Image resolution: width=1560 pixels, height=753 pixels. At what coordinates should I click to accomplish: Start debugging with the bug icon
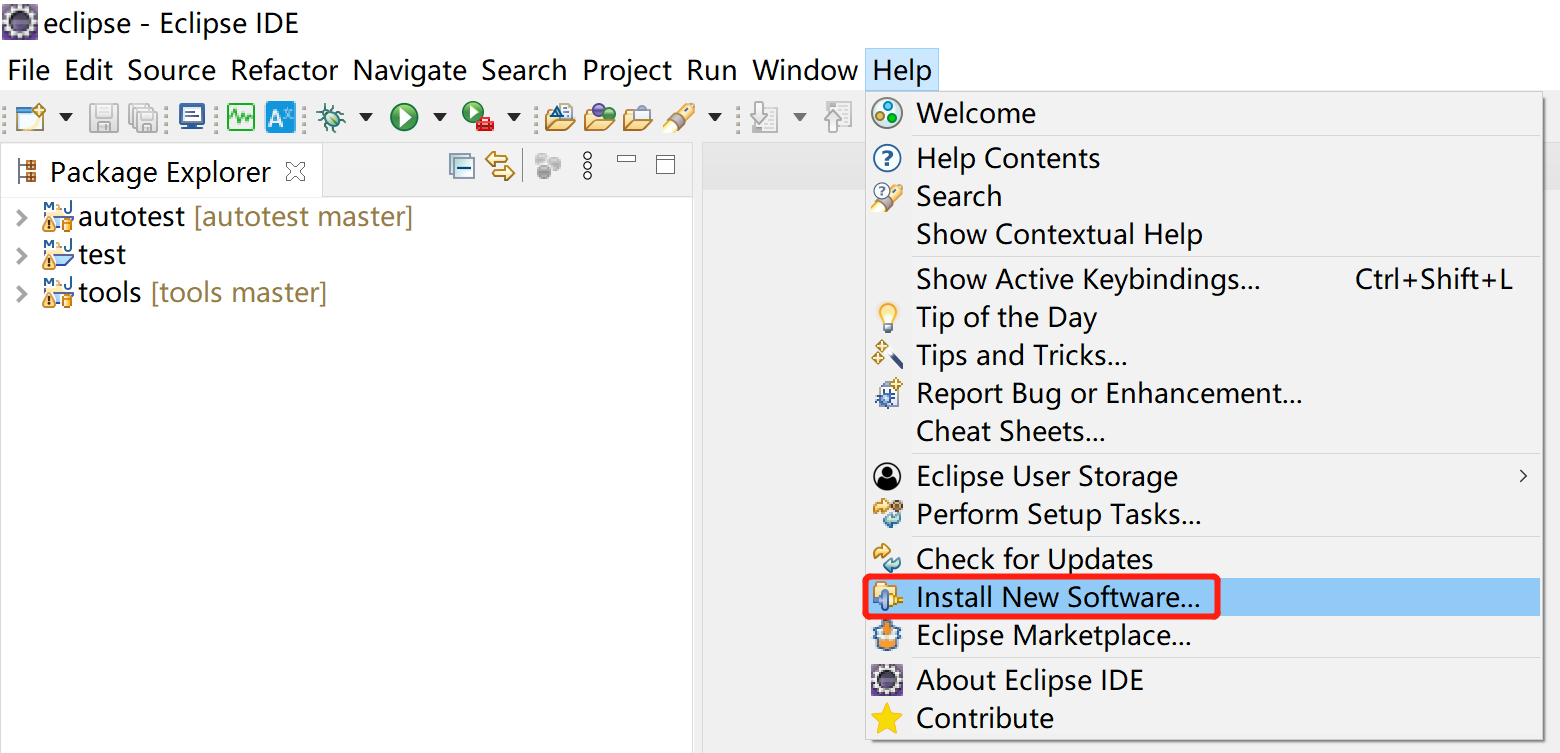(331, 117)
